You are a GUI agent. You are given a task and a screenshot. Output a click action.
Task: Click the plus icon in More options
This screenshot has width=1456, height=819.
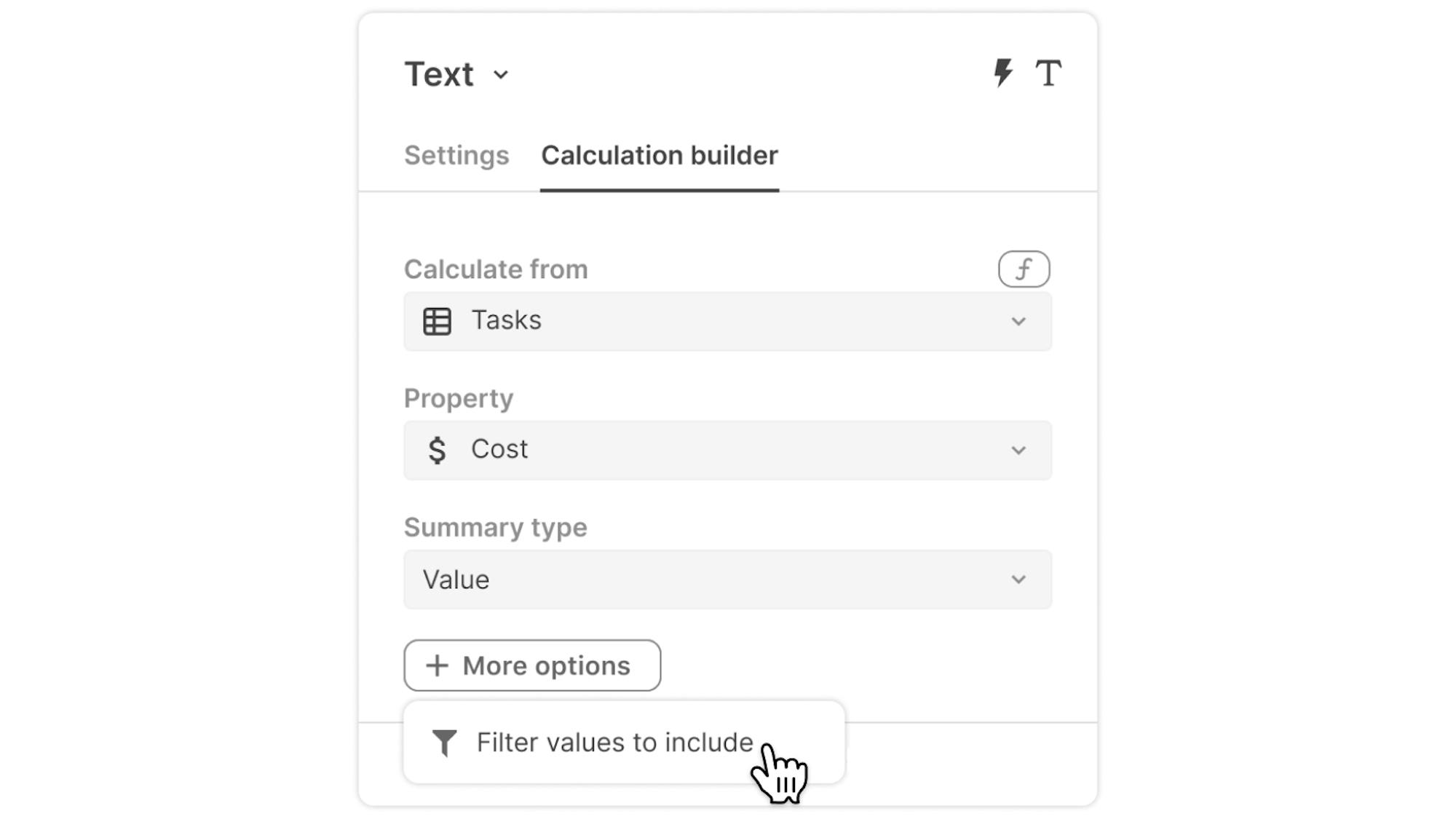pos(437,665)
